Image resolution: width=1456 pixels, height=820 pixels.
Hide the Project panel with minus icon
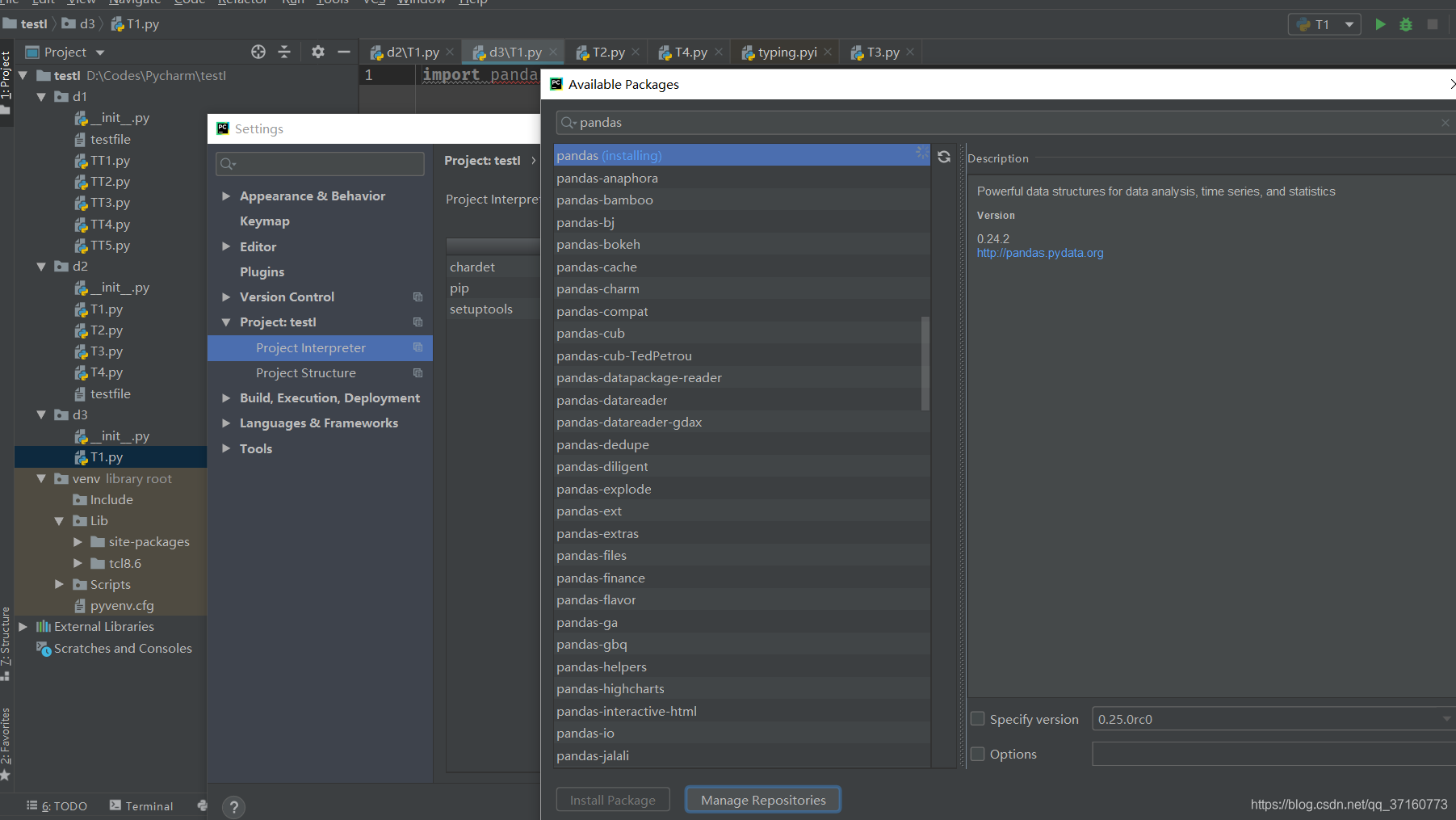pos(344,52)
